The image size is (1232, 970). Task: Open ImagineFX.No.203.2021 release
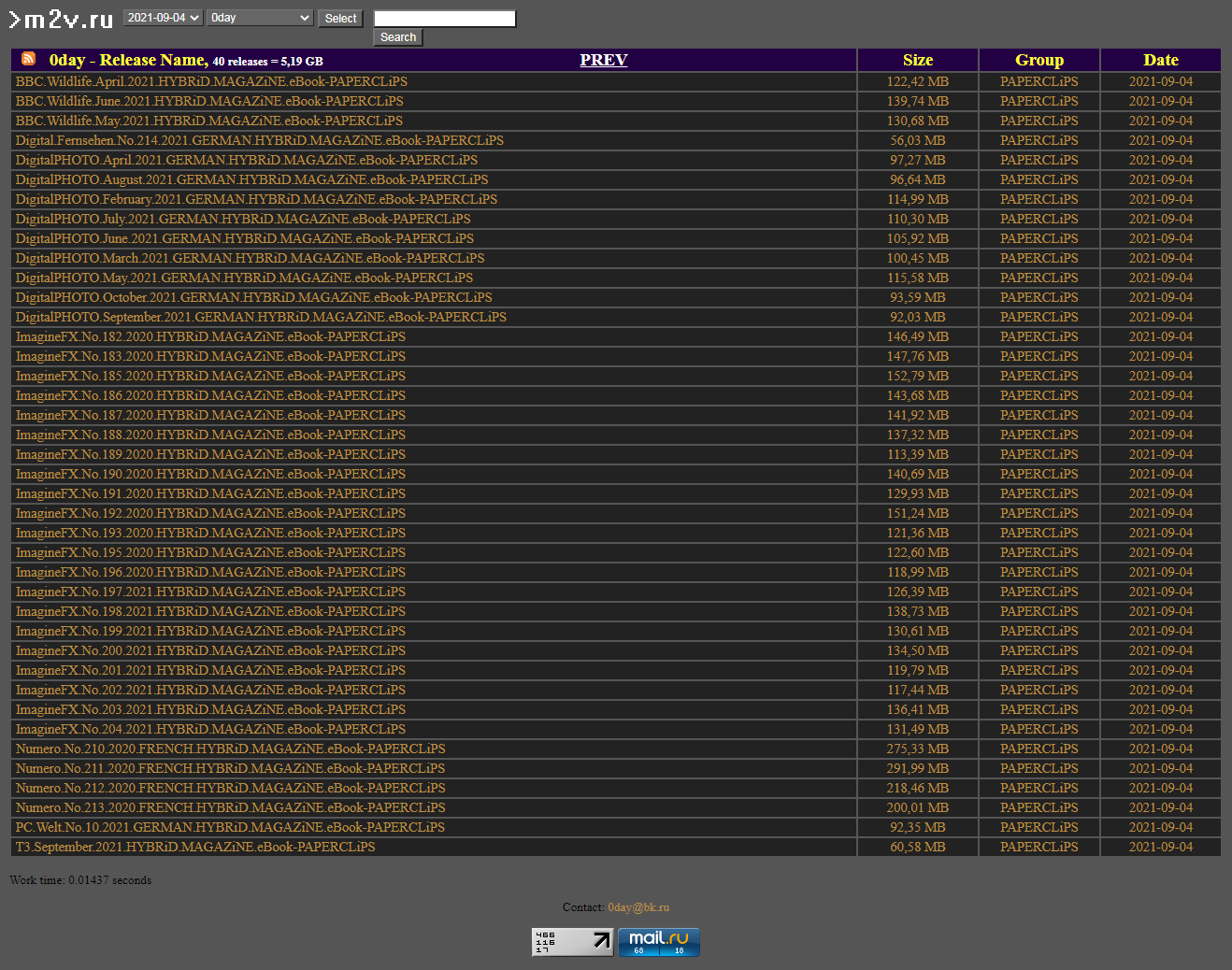click(210, 709)
